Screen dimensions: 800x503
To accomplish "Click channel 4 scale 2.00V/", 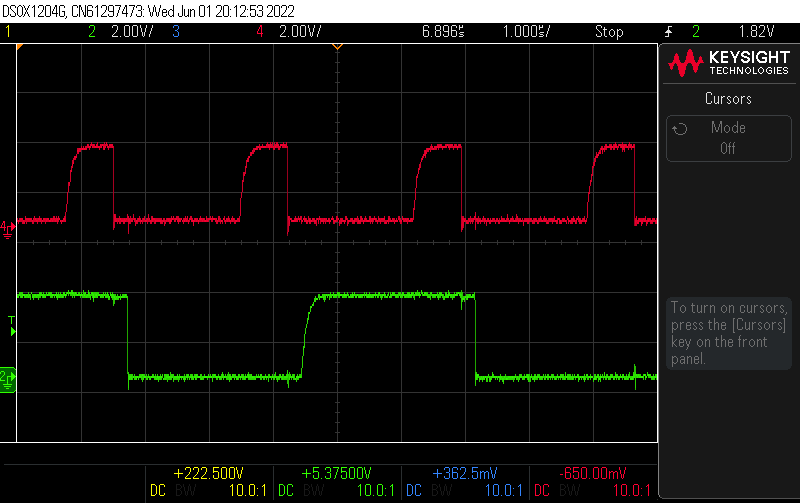I will 300,32.
